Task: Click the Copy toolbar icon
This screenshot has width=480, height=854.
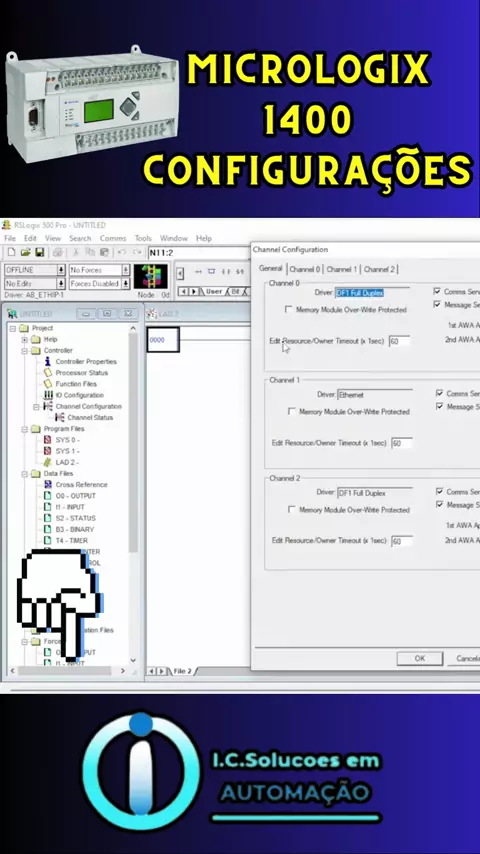Action: pos(90,252)
